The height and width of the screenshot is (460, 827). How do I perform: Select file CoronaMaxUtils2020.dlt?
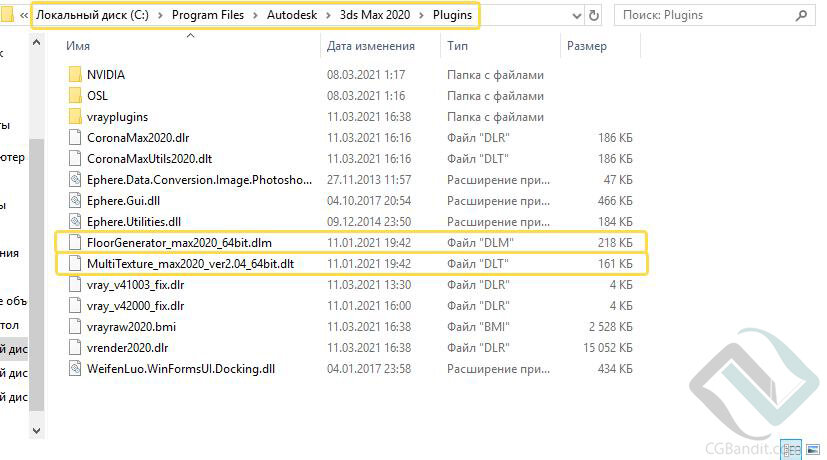click(149, 159)
